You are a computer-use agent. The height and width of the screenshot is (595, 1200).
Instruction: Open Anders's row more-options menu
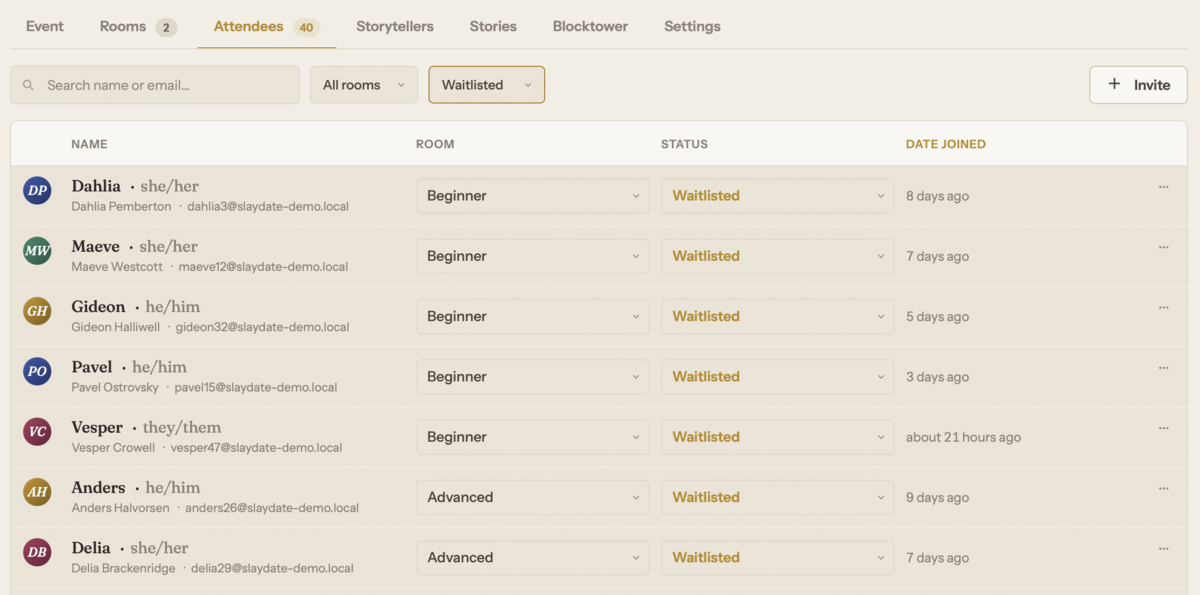1163,488
